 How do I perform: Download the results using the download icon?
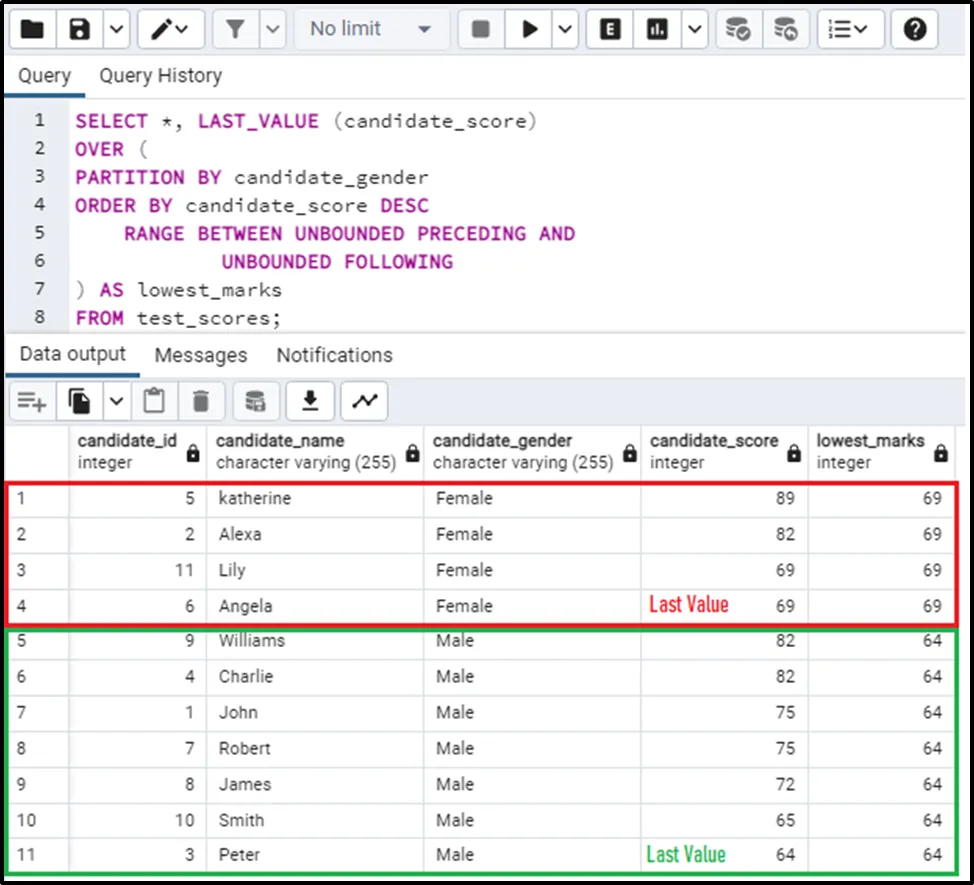pos(310,402)
